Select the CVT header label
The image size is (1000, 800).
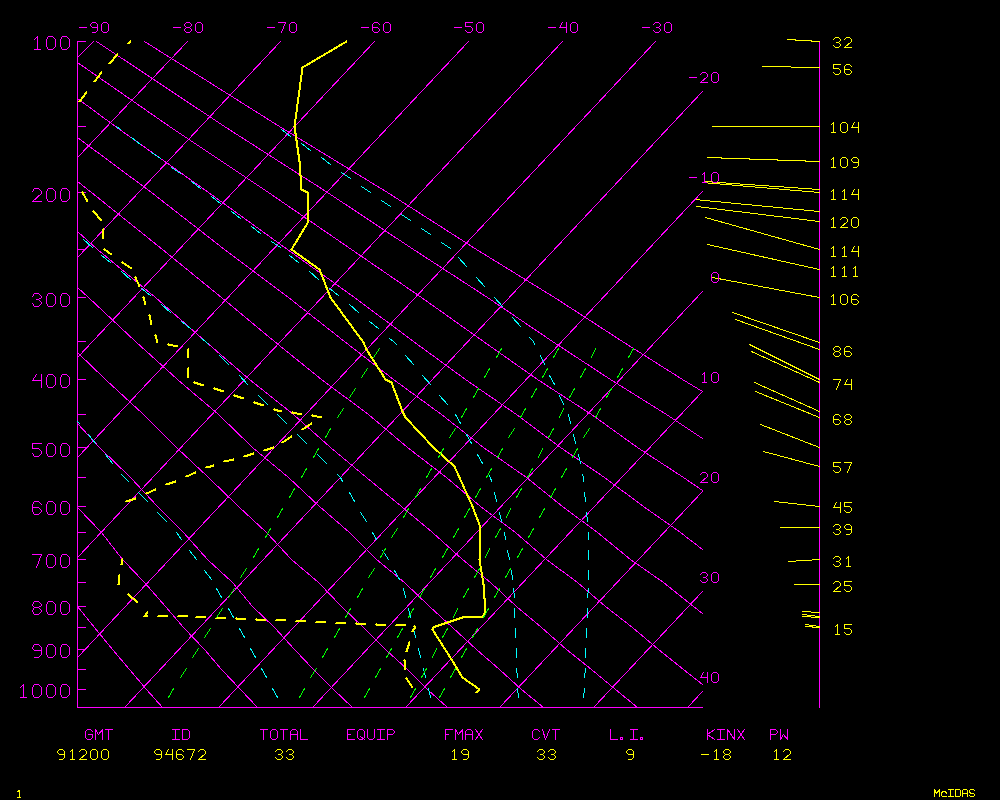point(546,735)
